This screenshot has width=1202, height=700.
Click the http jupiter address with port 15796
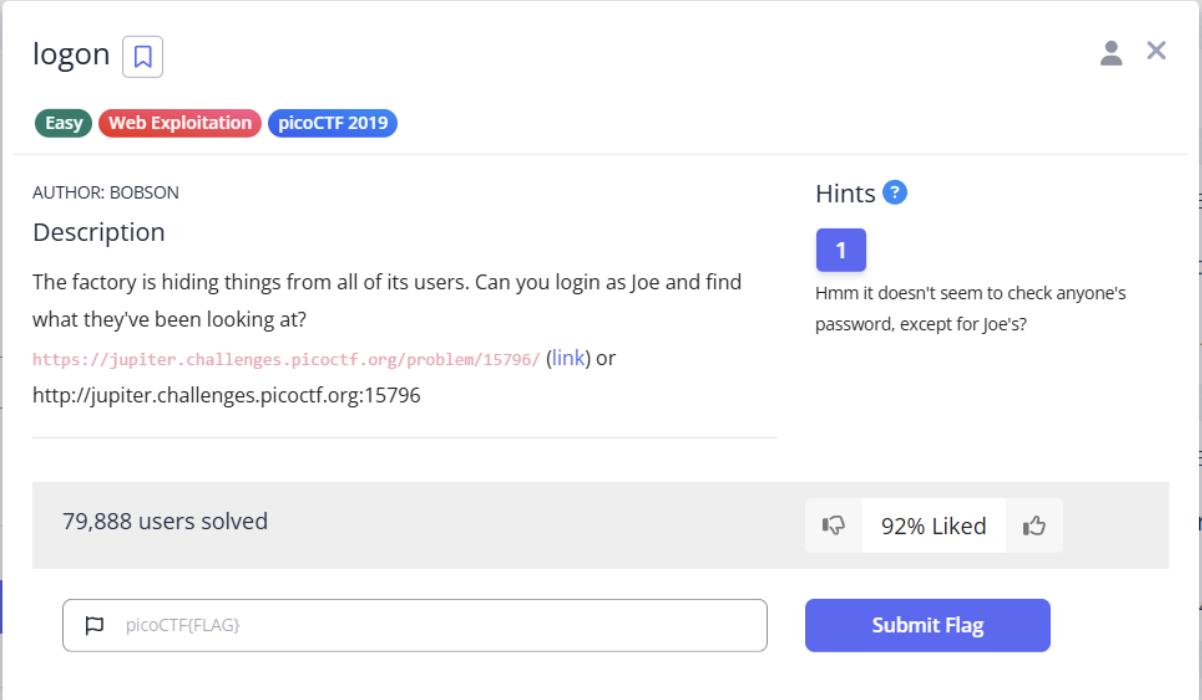coord(226,395)
